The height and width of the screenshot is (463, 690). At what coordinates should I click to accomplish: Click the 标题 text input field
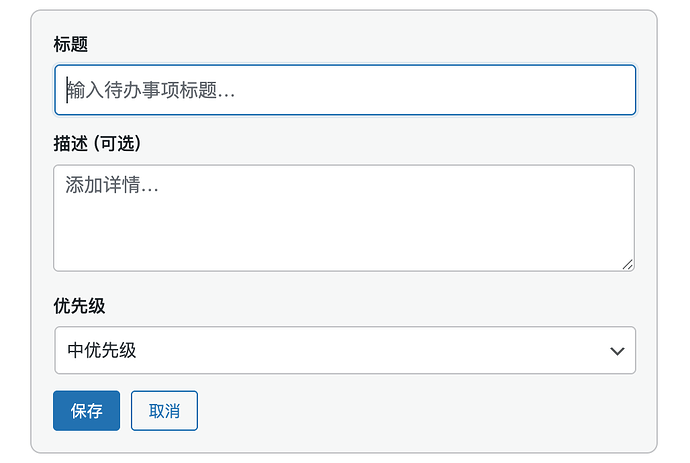pyautogui.click(x=345, y=90)
